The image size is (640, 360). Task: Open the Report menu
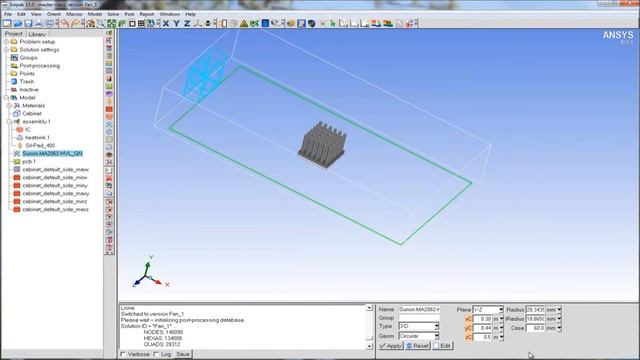click(x=147, y=14)
